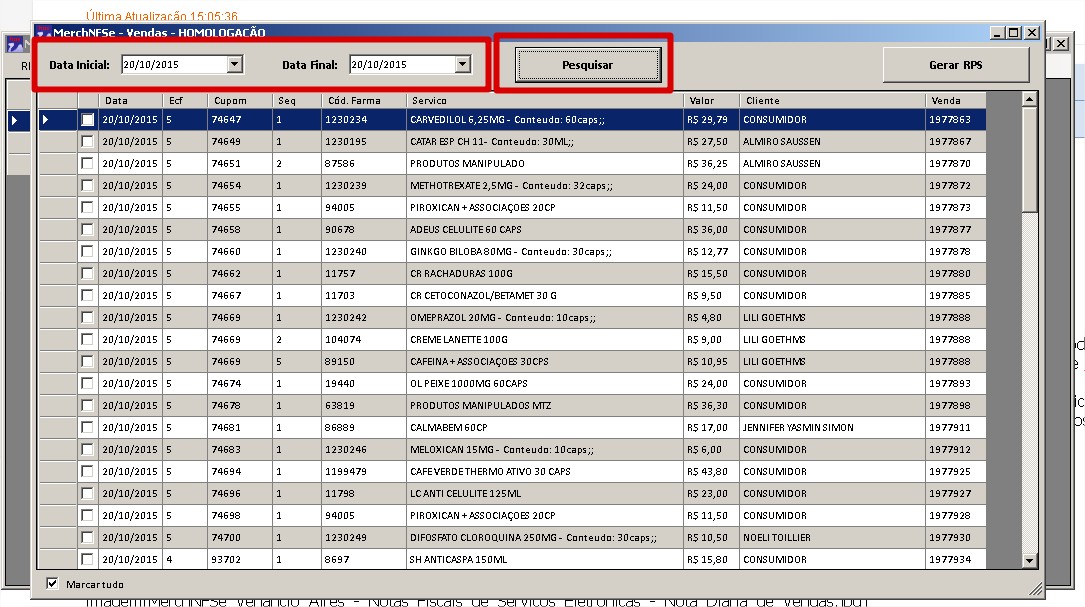This screenshot has height=607, width=1085.
Task: Maximize the MerchNFSe Vendas window
Action: 1013,33
